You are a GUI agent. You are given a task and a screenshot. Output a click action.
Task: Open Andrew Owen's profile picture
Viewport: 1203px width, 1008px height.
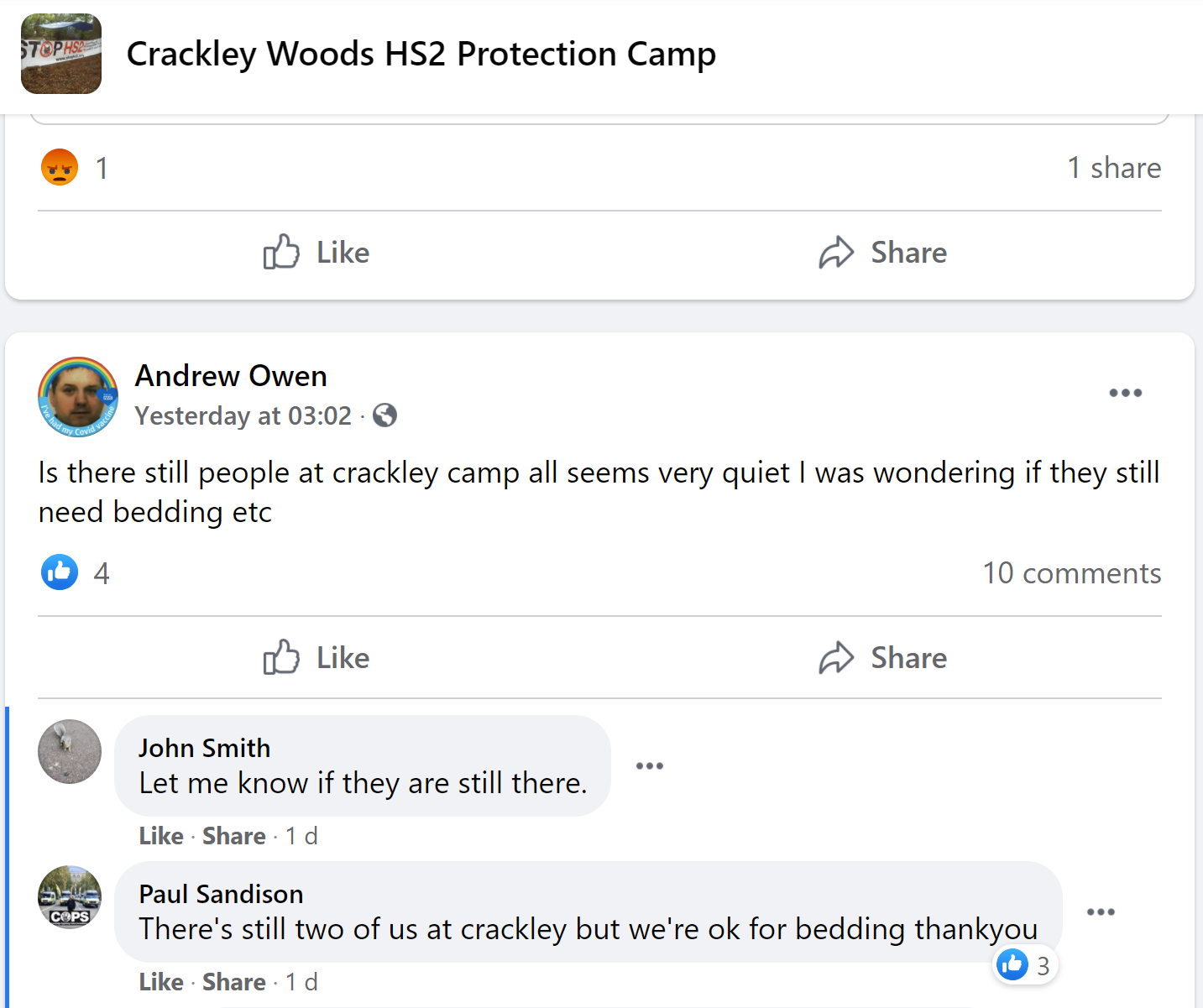click(x=78, y=397)
